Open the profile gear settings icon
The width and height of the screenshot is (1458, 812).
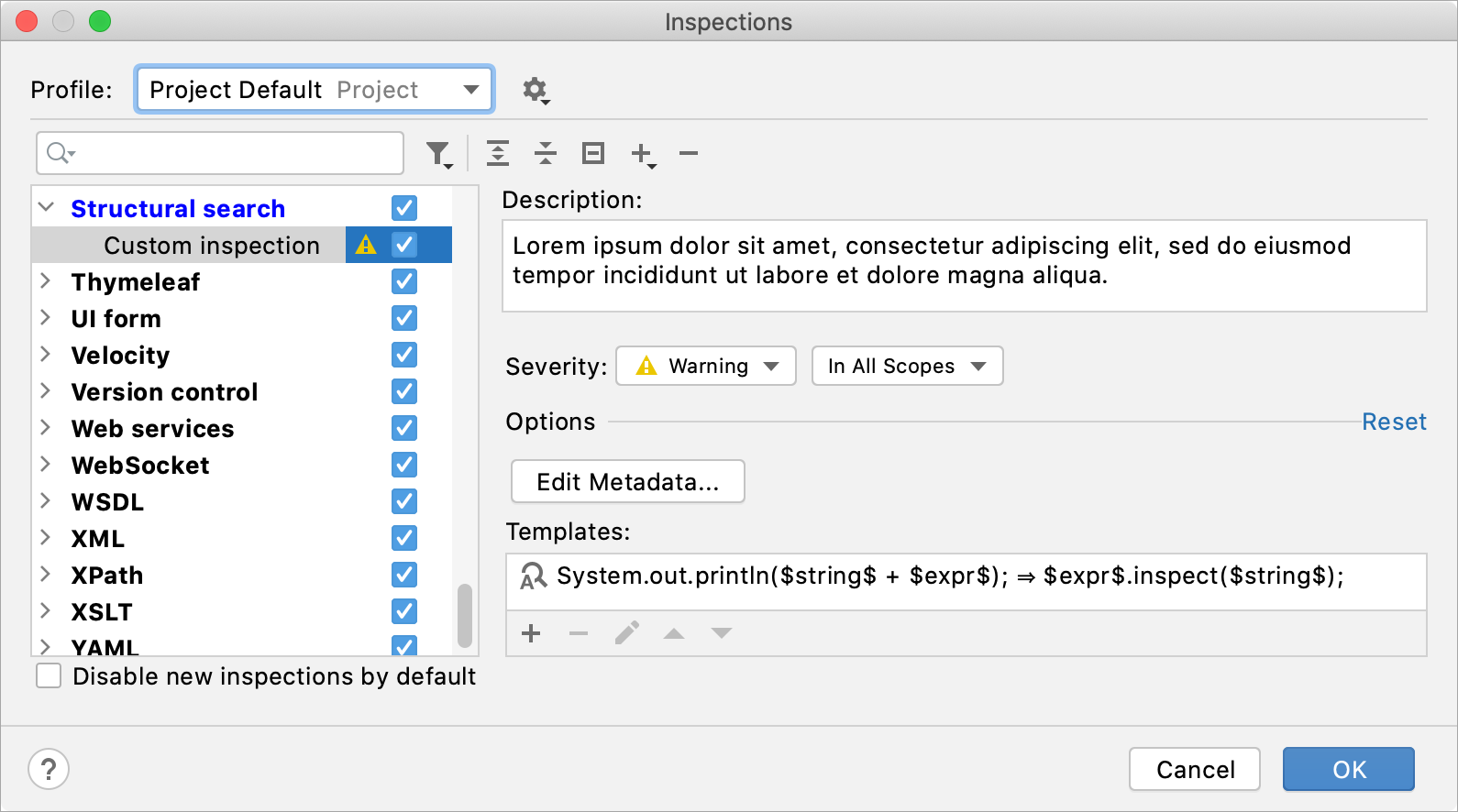(x=535, y=90)
